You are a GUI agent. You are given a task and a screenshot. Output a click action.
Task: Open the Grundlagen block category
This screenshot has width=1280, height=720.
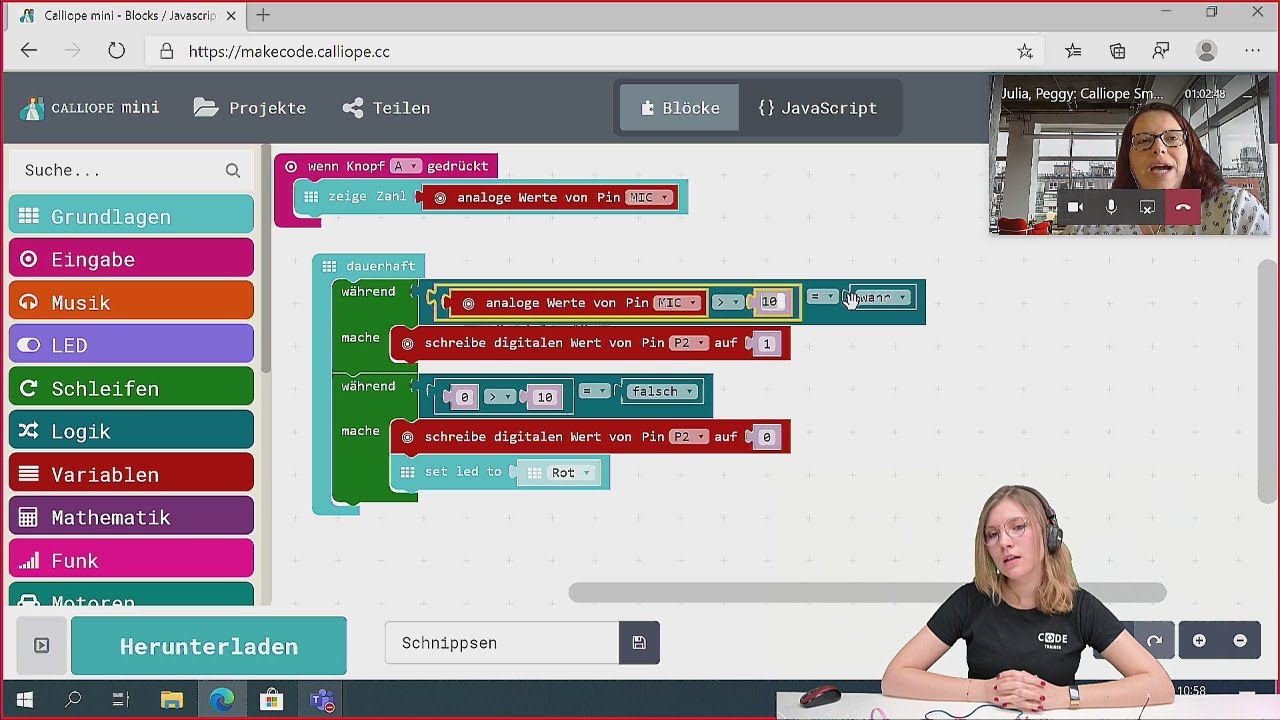click(131, 216)
